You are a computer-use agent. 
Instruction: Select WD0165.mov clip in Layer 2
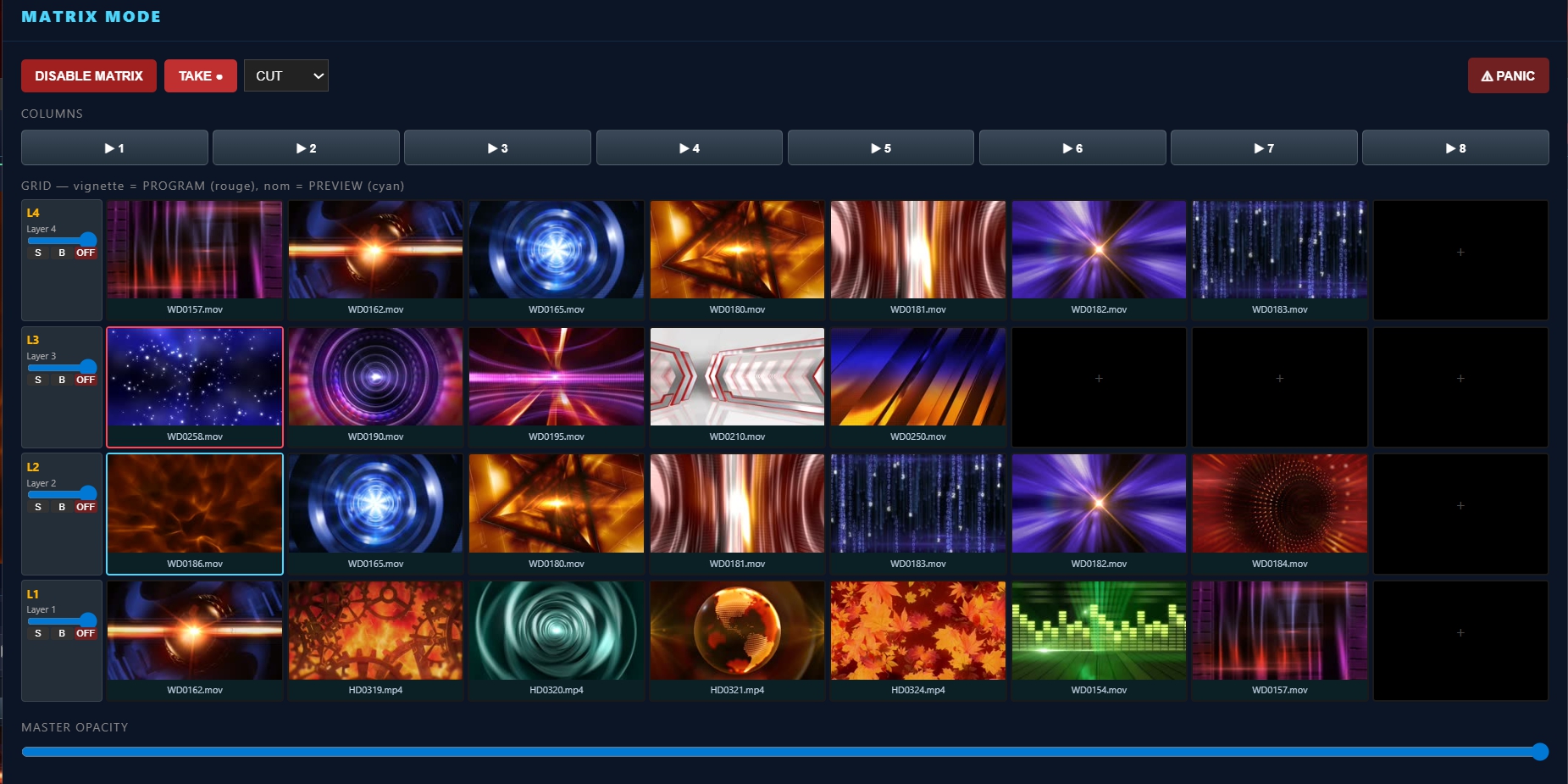375,514
